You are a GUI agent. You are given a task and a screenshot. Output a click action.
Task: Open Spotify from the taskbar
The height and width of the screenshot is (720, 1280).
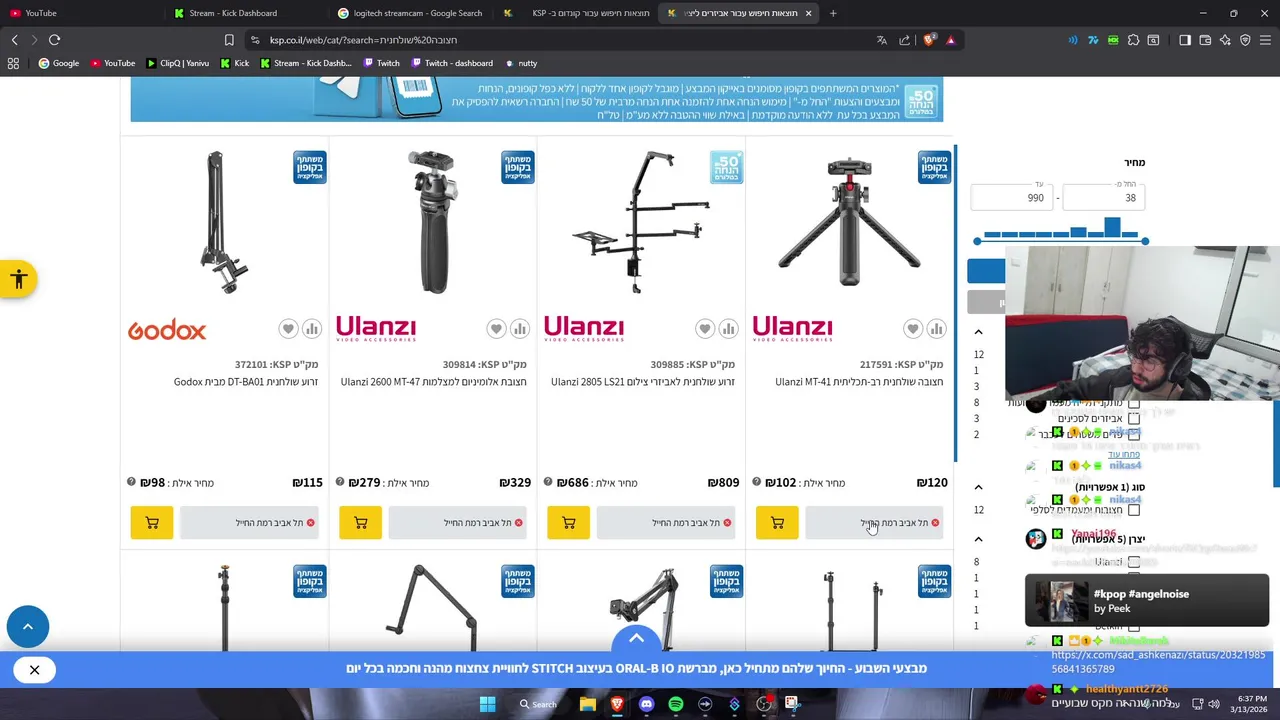tap(676, 704)
